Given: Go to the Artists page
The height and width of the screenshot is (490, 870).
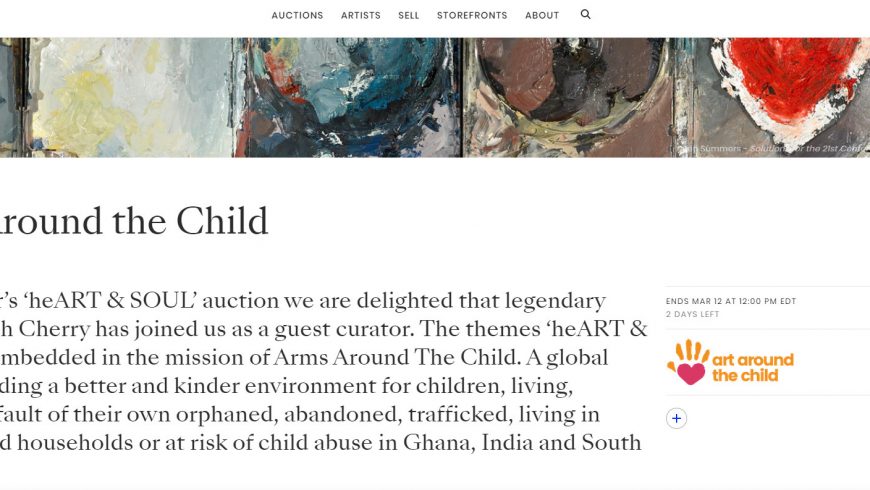Looking at the screenshot, I should (361, 16).
